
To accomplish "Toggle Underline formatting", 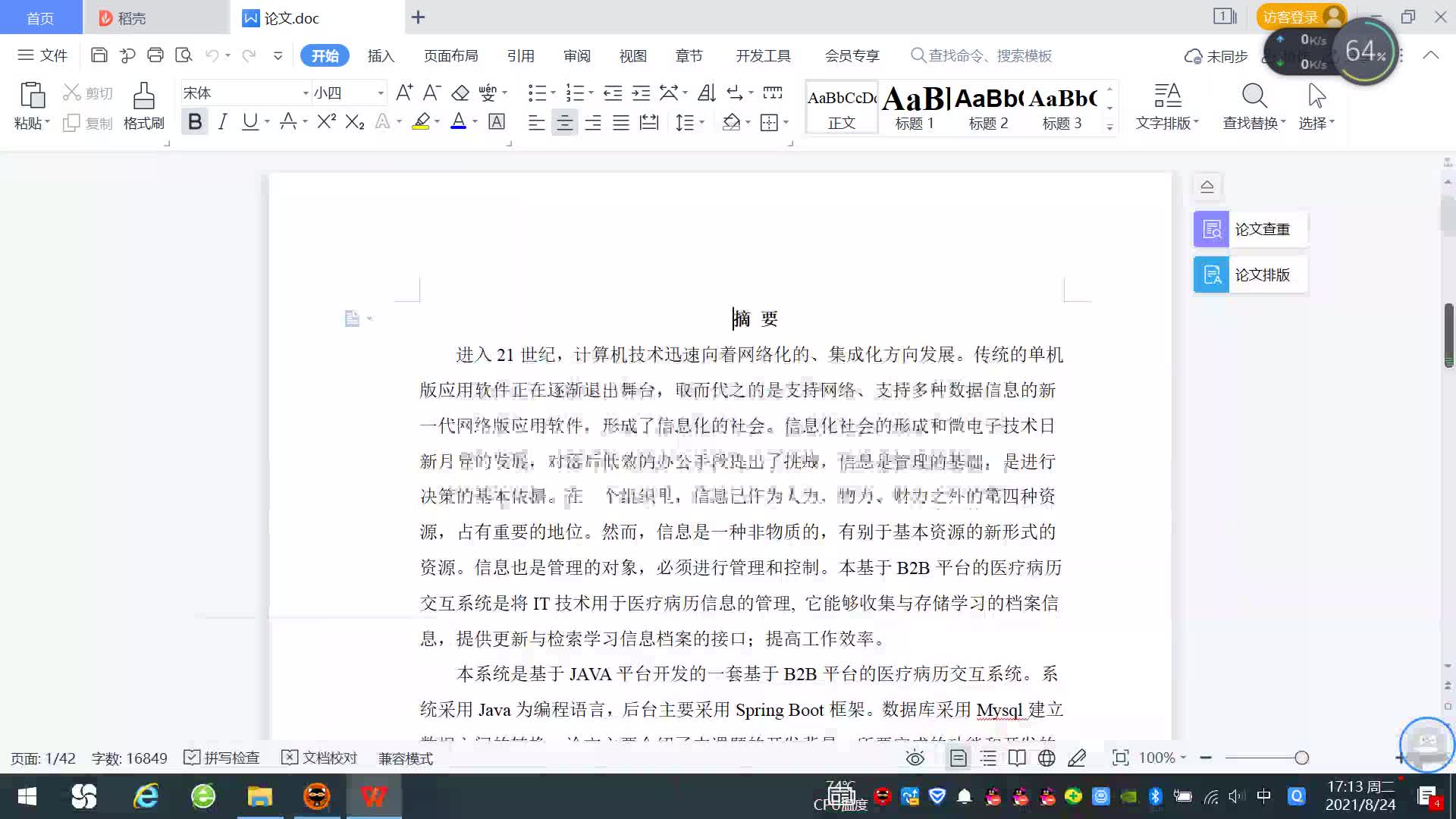I will pos(249,121).
